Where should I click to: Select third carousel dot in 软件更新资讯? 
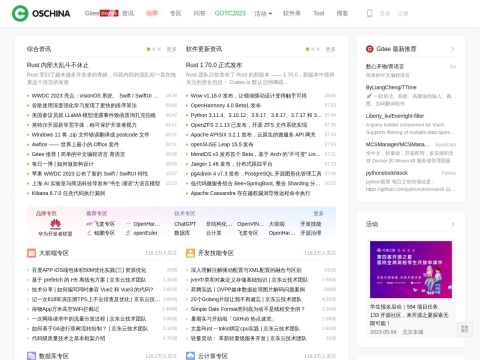(x=318, y=49)
